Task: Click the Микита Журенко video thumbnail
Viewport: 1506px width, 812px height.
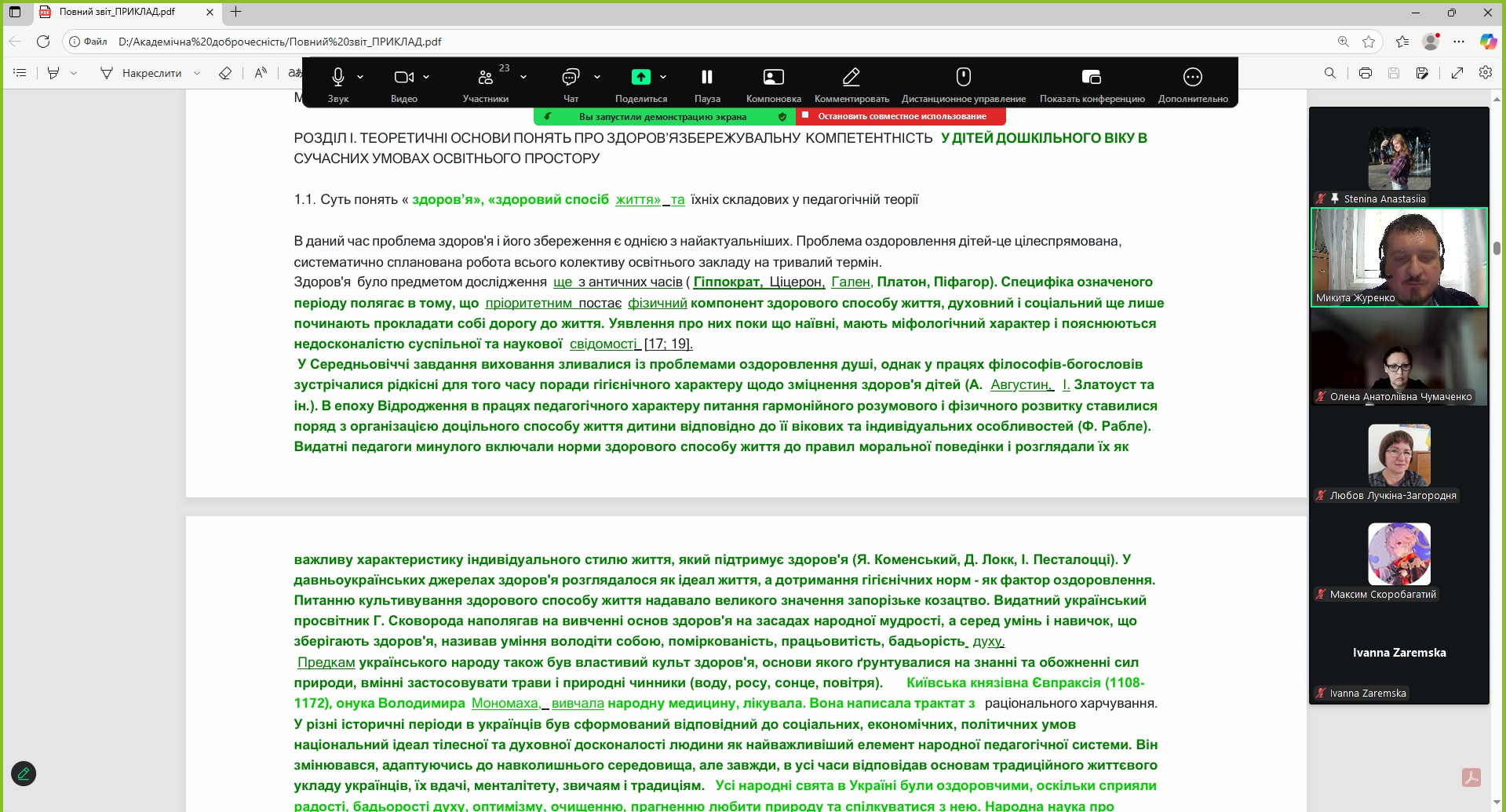Action: [x=1398, y=257]
